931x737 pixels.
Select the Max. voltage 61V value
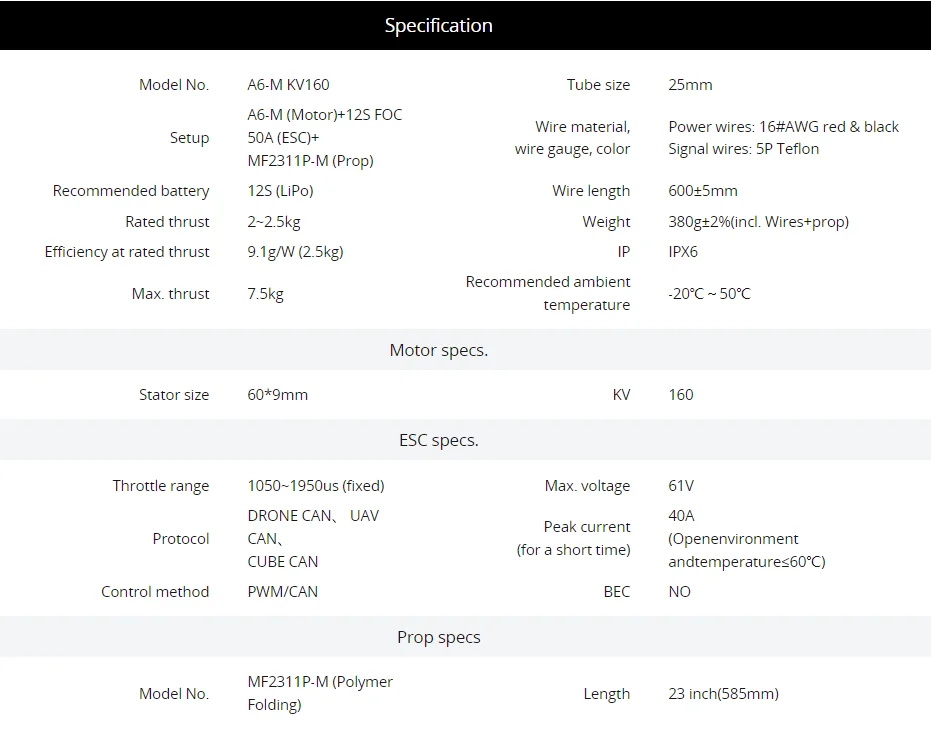click(680, 486)
